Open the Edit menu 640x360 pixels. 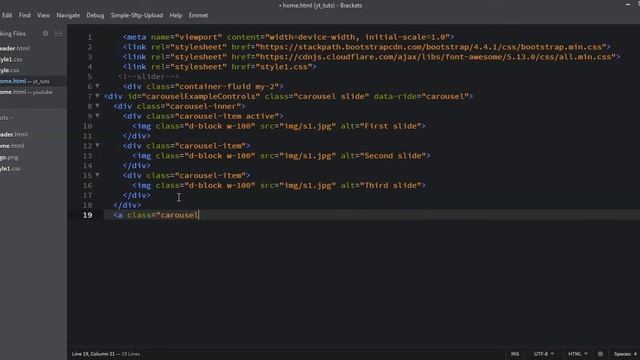[x=7, y=15]
